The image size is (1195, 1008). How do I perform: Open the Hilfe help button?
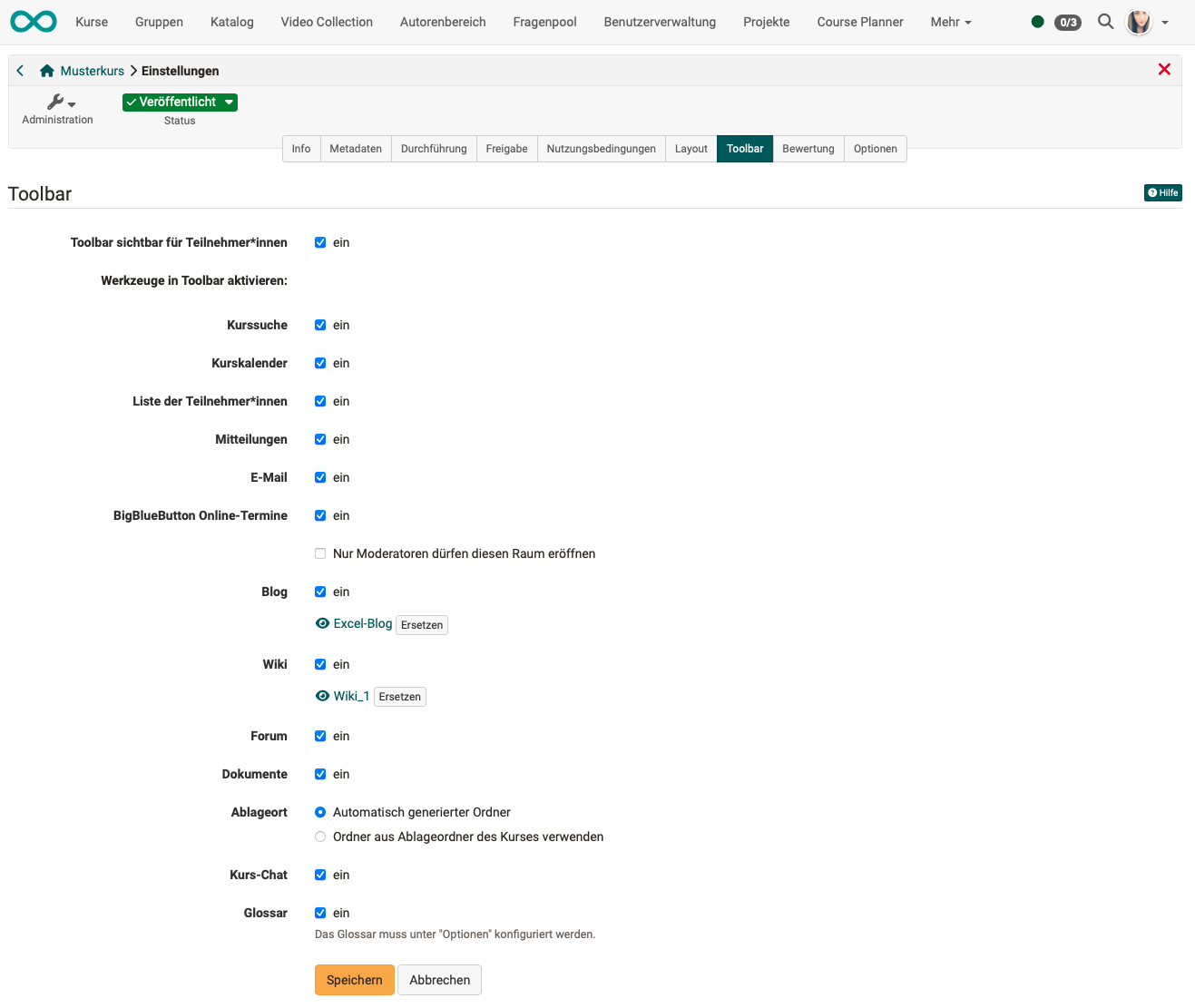click(1162, 192)
